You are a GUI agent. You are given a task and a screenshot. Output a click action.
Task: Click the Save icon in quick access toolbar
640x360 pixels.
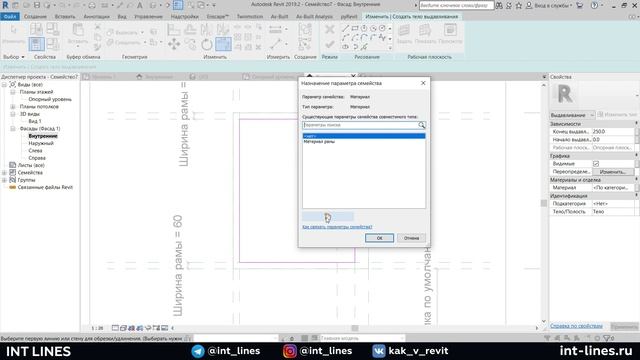pos(37,5)
